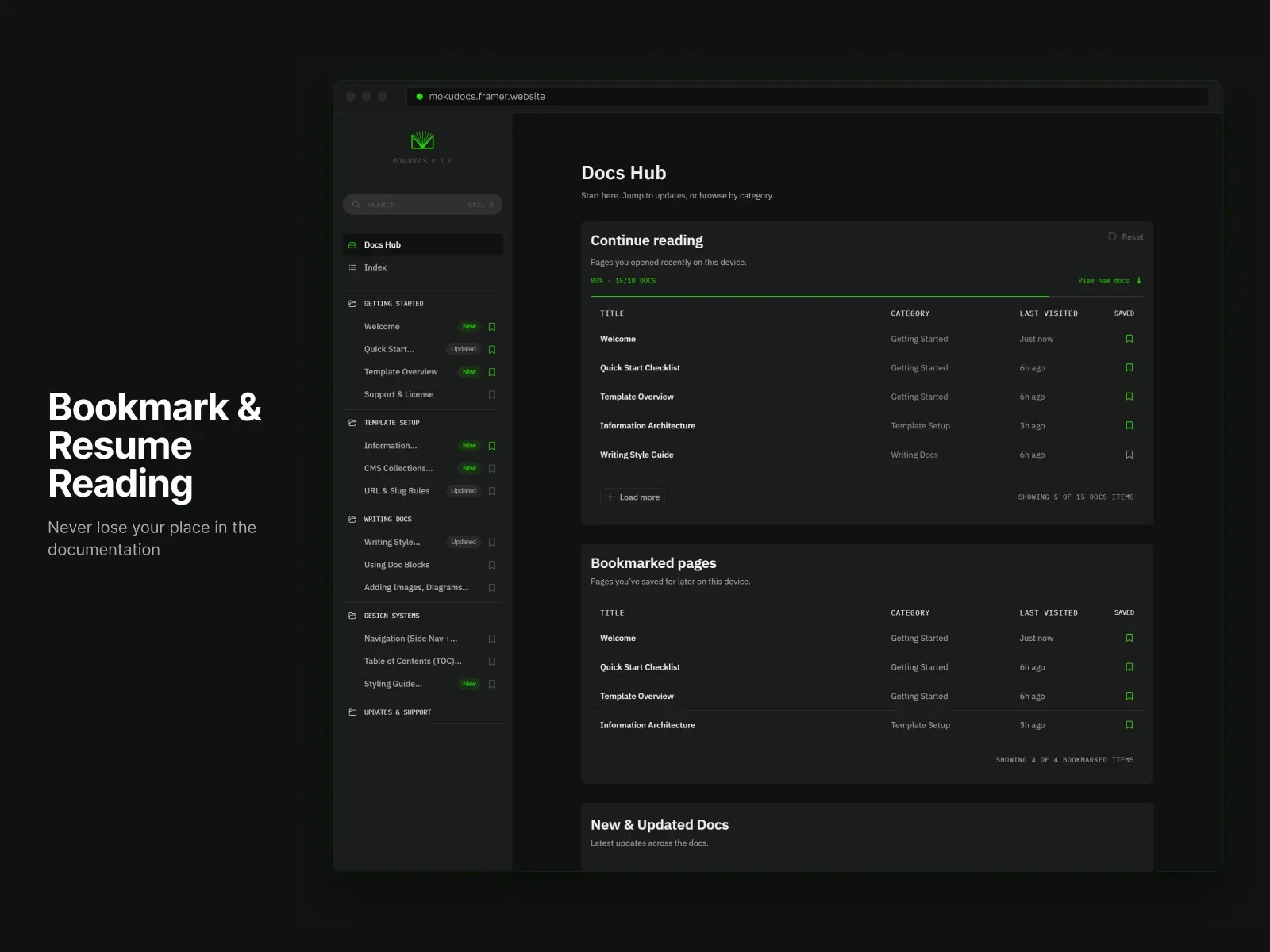
Task: Unsave Template Overview in Continue reading
Action: [x=1130, y=397]
